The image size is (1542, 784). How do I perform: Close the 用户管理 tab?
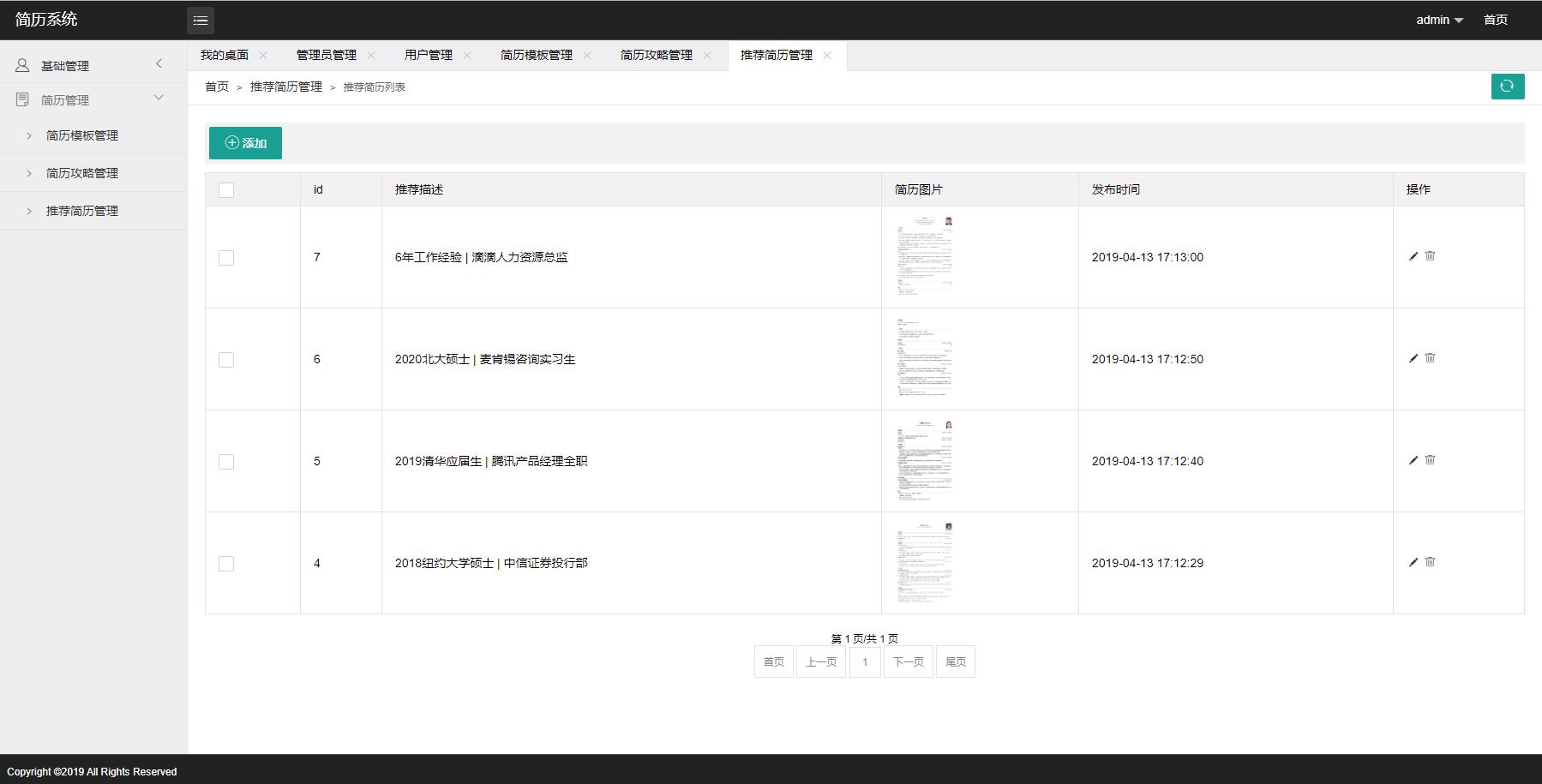pos(467,55)
